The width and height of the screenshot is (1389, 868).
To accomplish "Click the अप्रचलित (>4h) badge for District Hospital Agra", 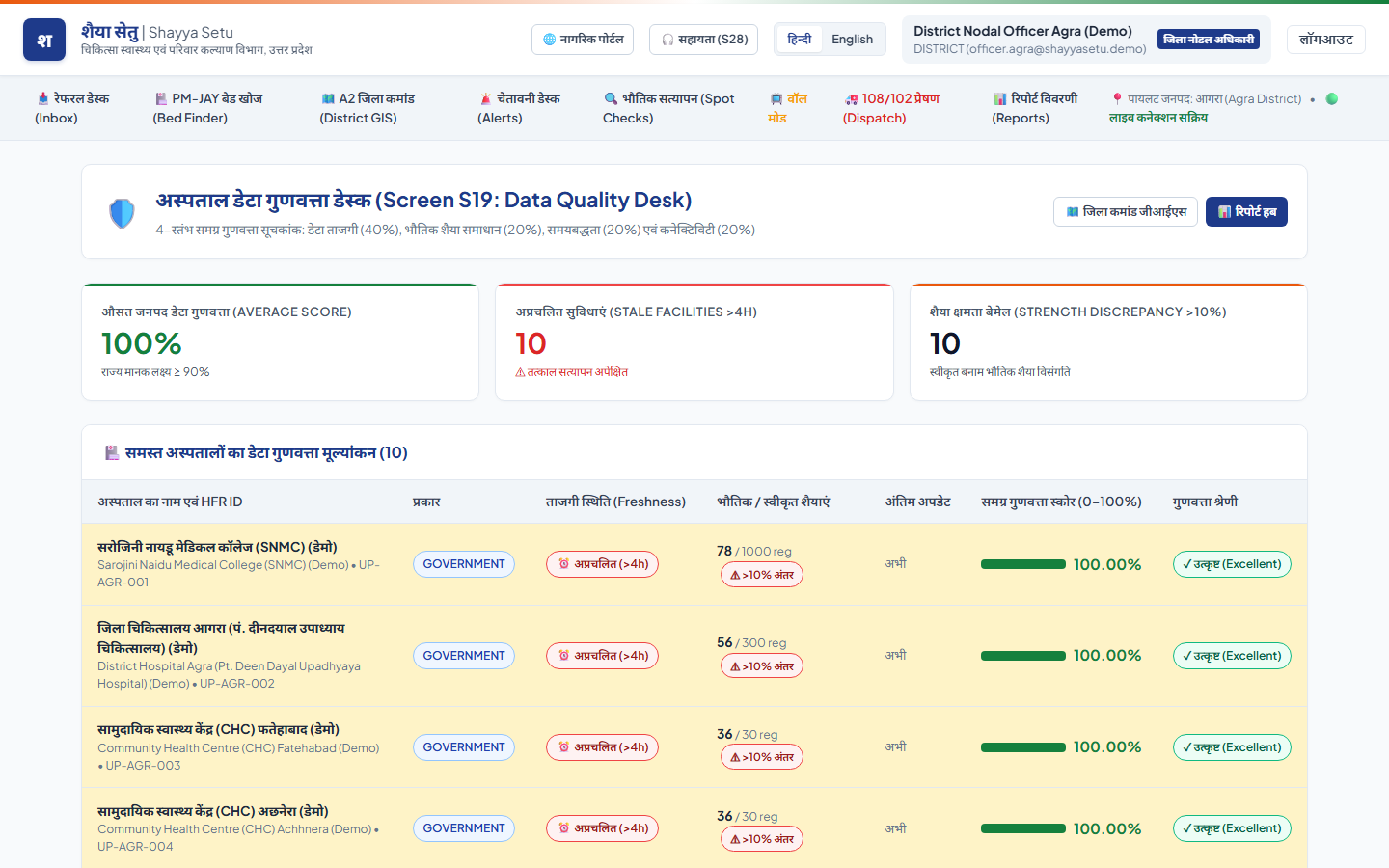I will click(x=602, y=656).
